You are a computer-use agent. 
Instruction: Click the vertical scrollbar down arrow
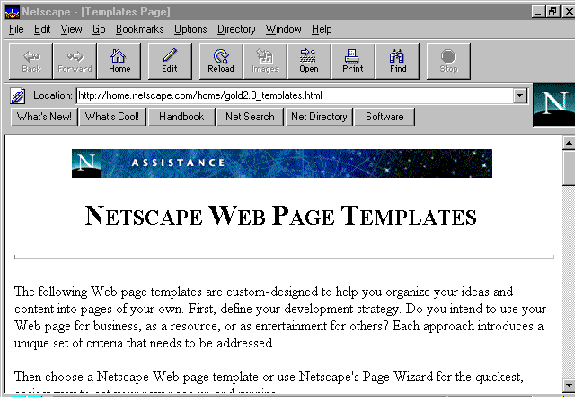point(568,386)
